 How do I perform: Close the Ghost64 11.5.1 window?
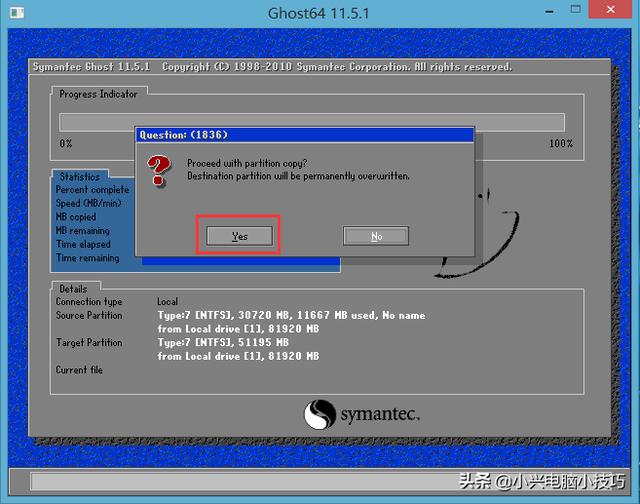(x=610, y=9)
